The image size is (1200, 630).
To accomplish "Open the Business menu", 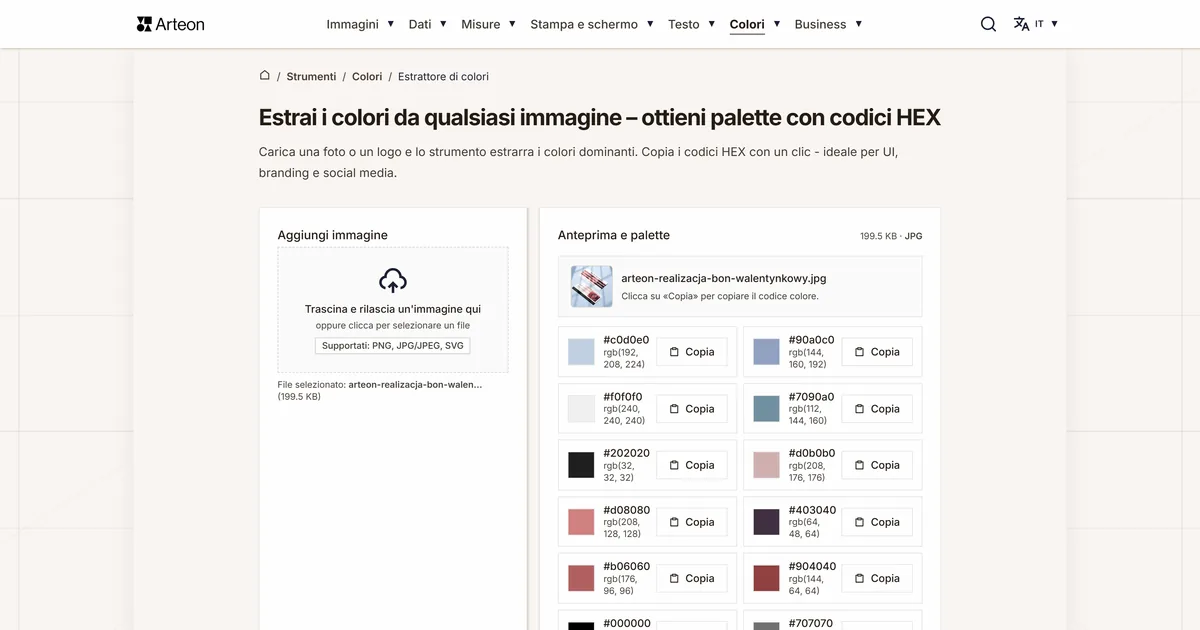I will coord(820,24).
